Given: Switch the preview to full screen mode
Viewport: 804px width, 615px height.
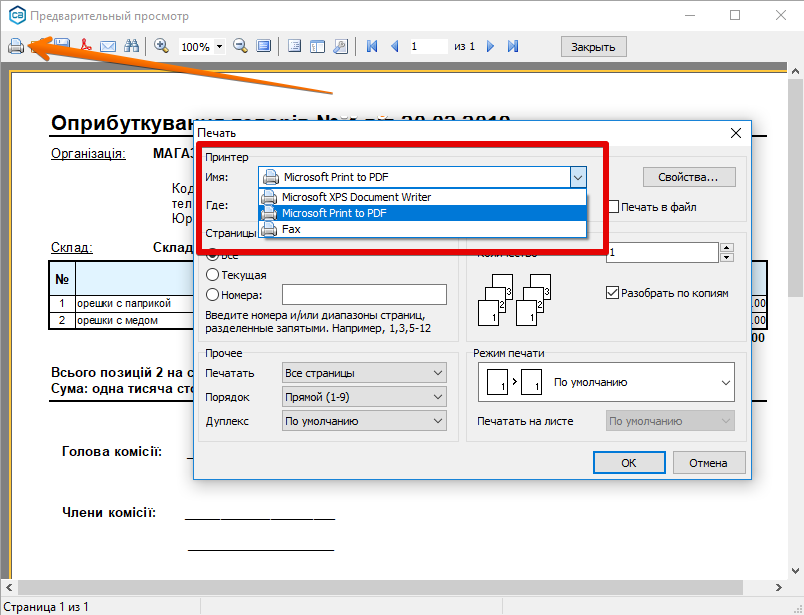Looking at the screenshot, I should click(264, 46).
